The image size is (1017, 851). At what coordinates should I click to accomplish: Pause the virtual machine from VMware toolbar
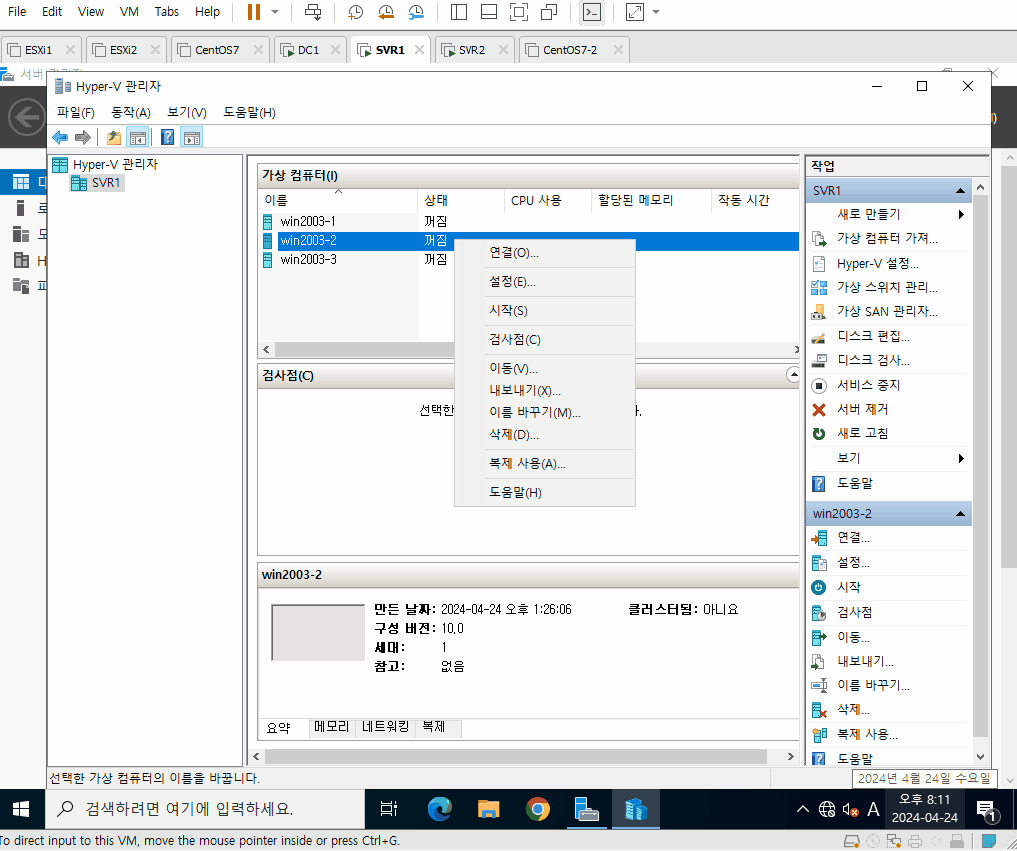(x=254, y=12)
